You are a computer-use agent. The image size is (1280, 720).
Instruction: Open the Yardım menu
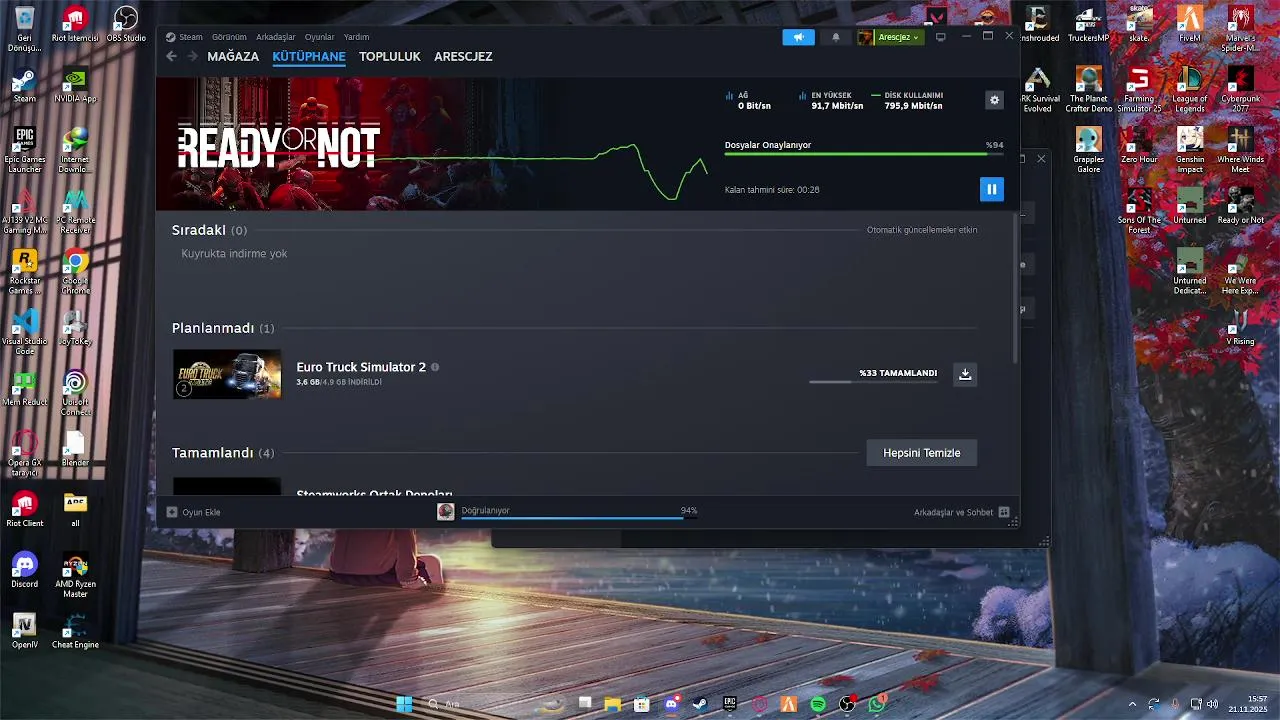pyautogui.click(x=357, y=37)
